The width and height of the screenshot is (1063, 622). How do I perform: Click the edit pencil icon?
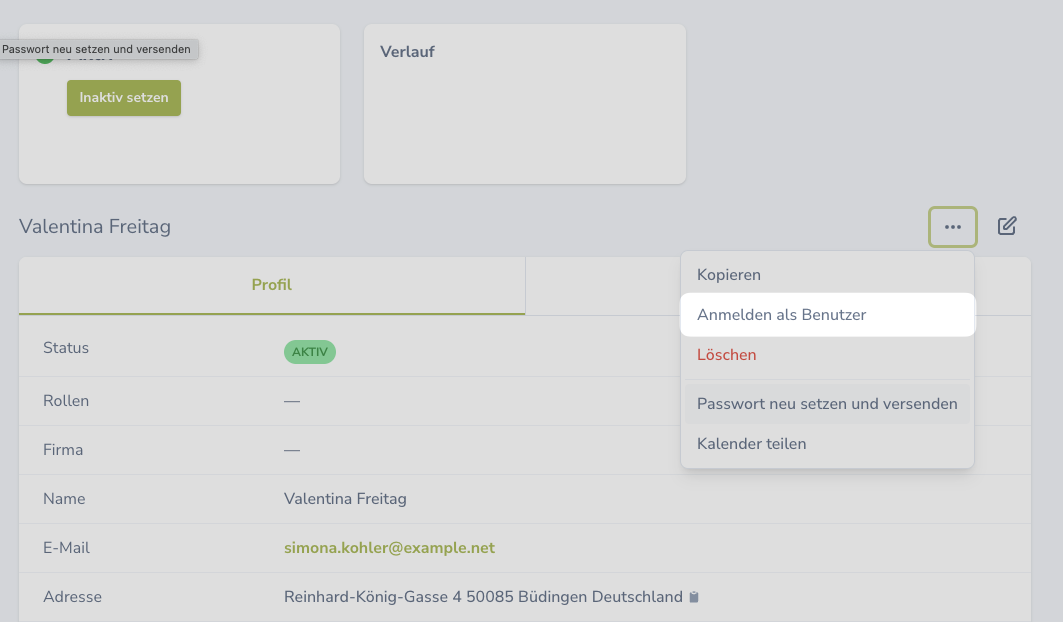1007,226
